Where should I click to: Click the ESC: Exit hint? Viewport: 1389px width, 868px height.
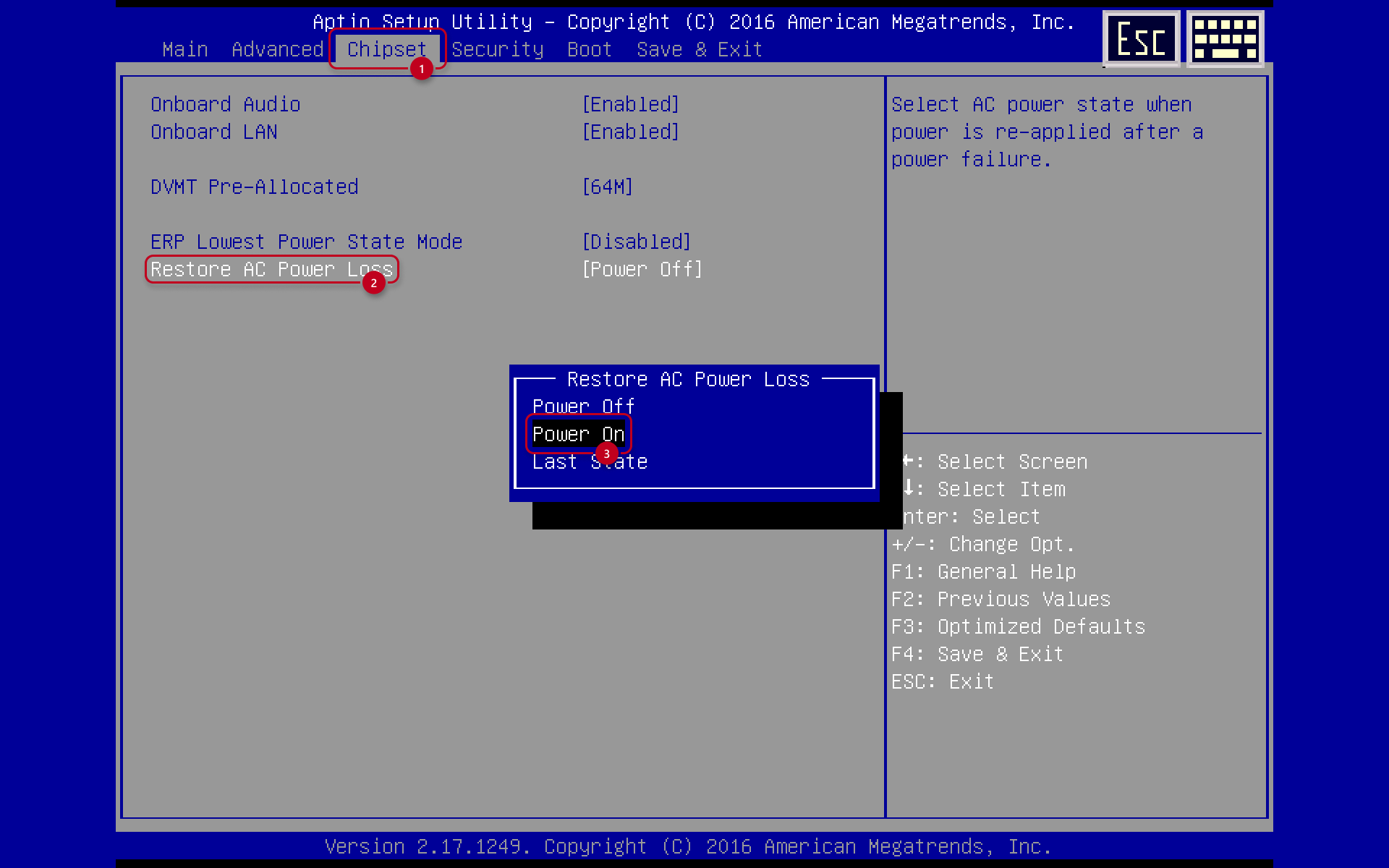tap(943, 681)
